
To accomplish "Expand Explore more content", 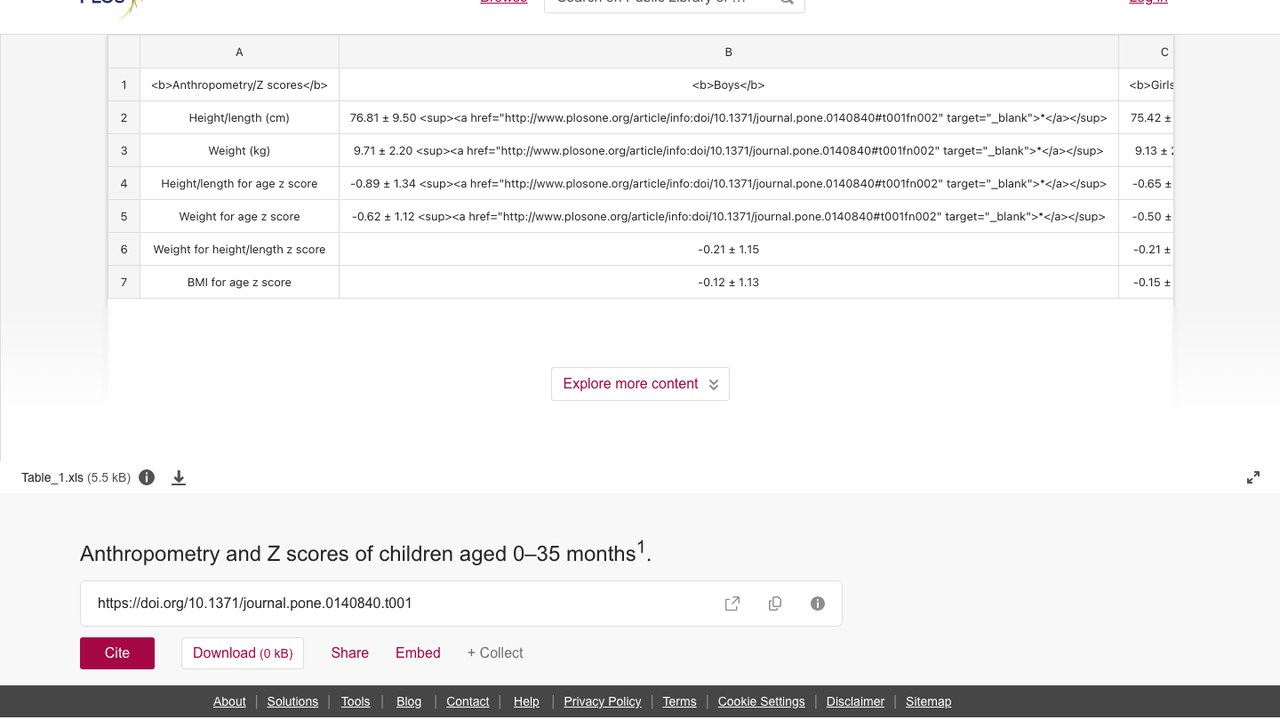I will pos(640,384).
